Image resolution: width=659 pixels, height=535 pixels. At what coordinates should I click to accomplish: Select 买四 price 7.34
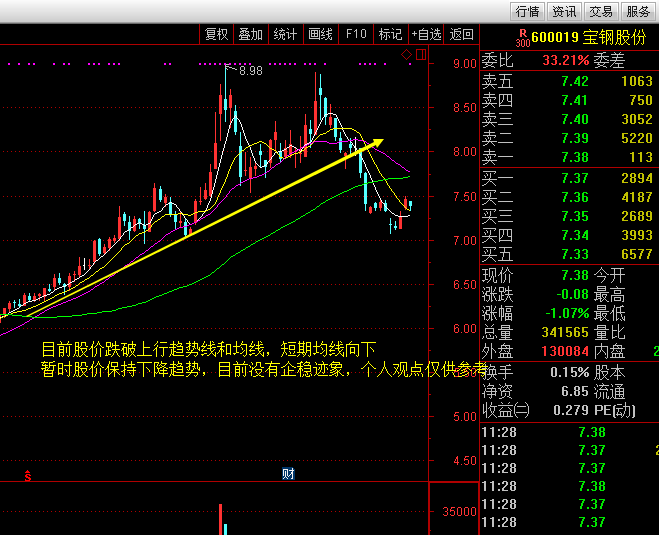pos(575,235)
